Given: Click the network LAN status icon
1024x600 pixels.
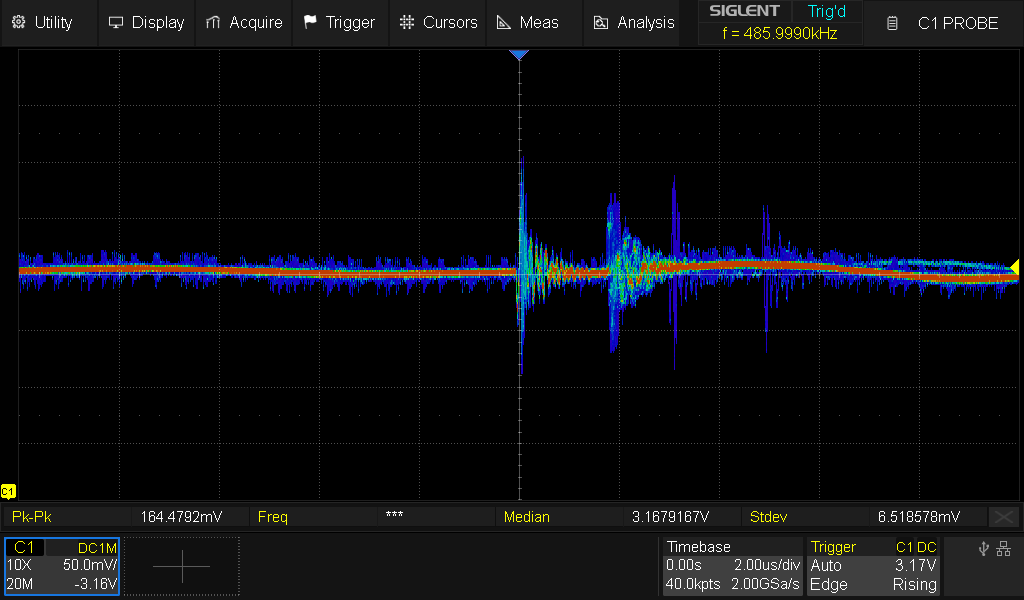Looking at the screenshot, I should point(1004,548).
